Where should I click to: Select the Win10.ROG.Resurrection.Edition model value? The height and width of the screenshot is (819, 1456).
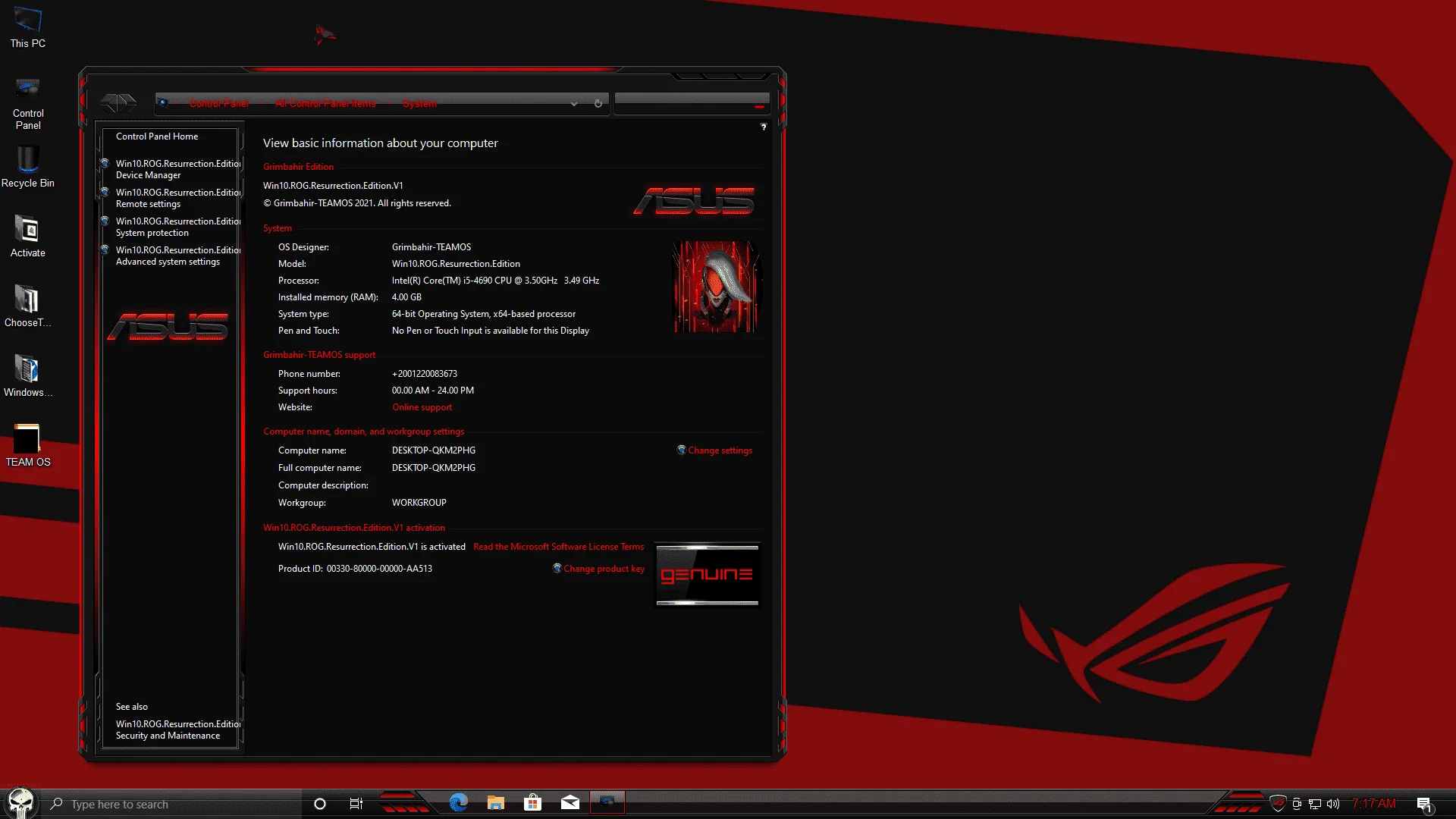pyautogui.click(x=456, y=264)
